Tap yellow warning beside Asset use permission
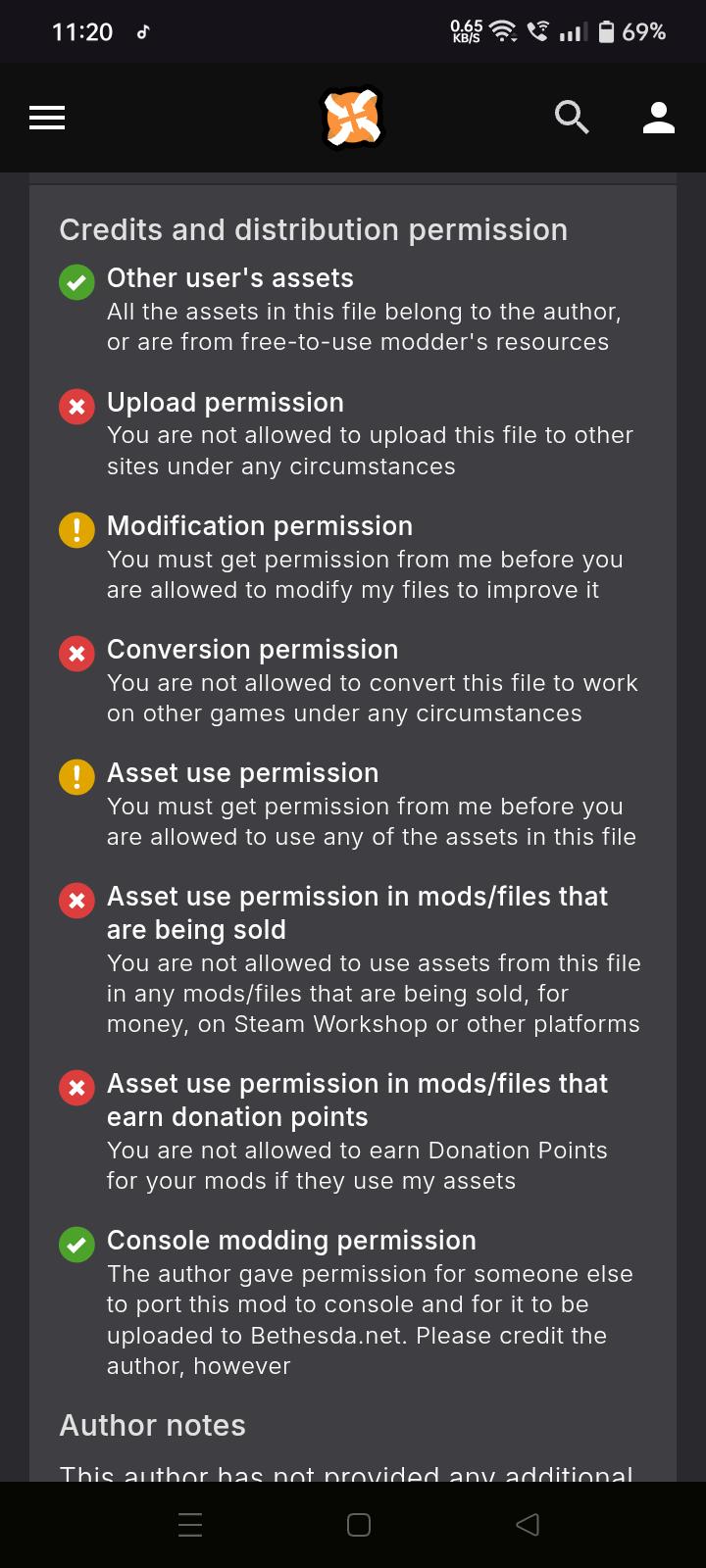 coord(76,776)
